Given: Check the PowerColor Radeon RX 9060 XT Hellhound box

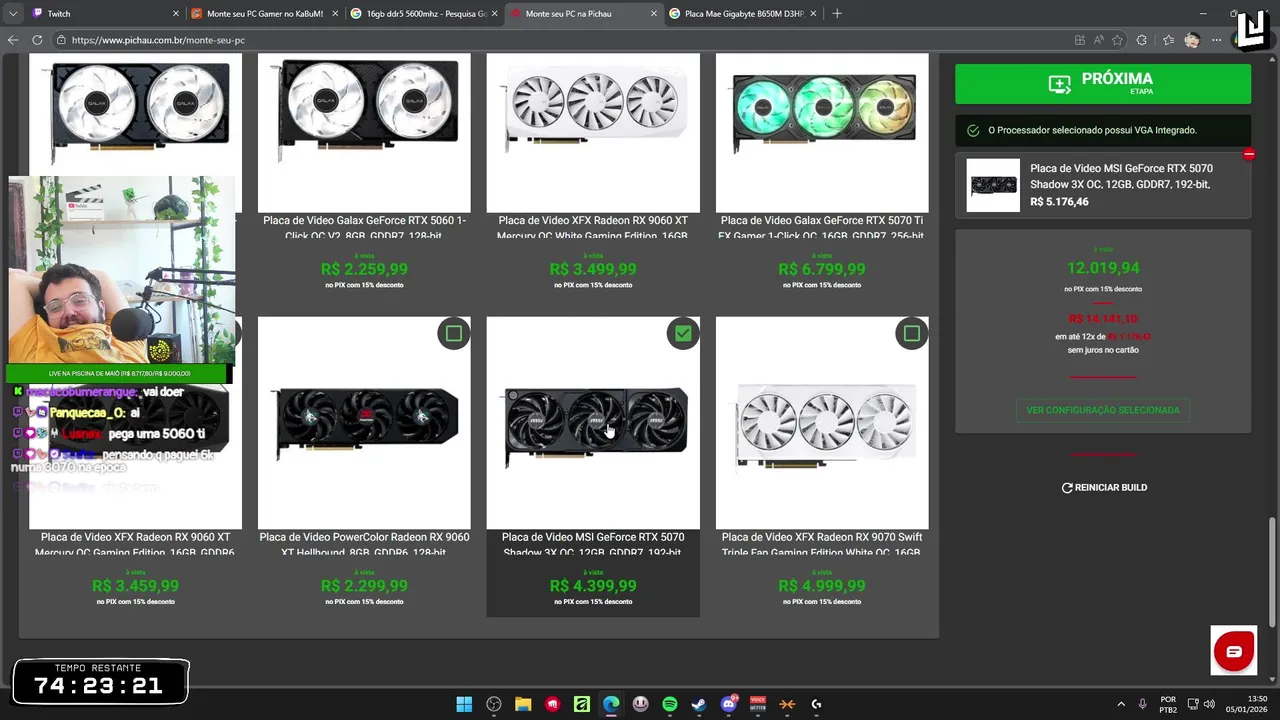Looking at the screenshot, I should [454, 333].
